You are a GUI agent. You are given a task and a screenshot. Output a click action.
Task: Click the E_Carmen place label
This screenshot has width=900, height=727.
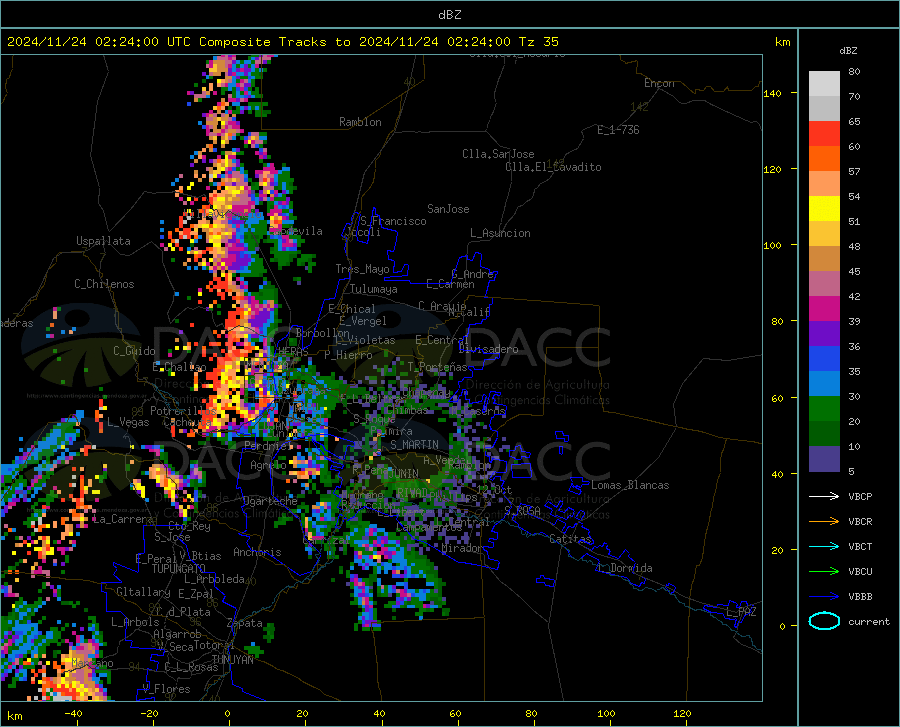[x=450, y=284]
